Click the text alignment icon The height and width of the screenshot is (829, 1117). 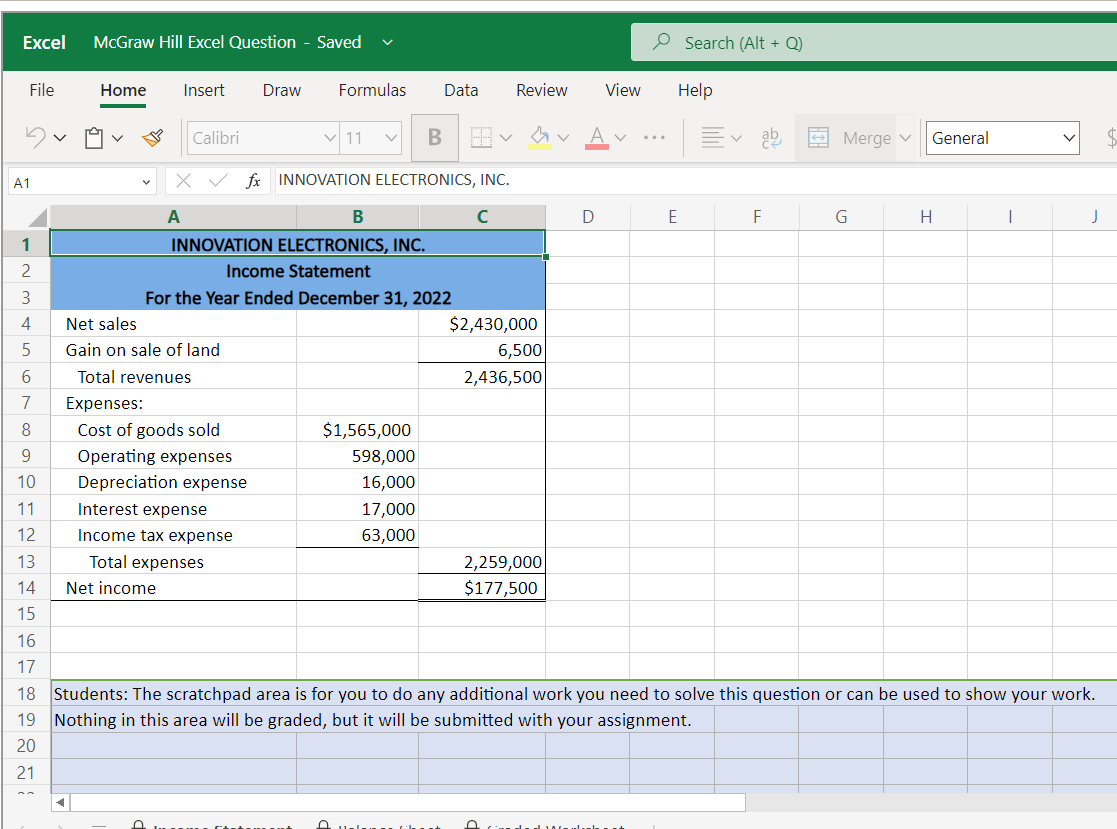tap(712, 138)
